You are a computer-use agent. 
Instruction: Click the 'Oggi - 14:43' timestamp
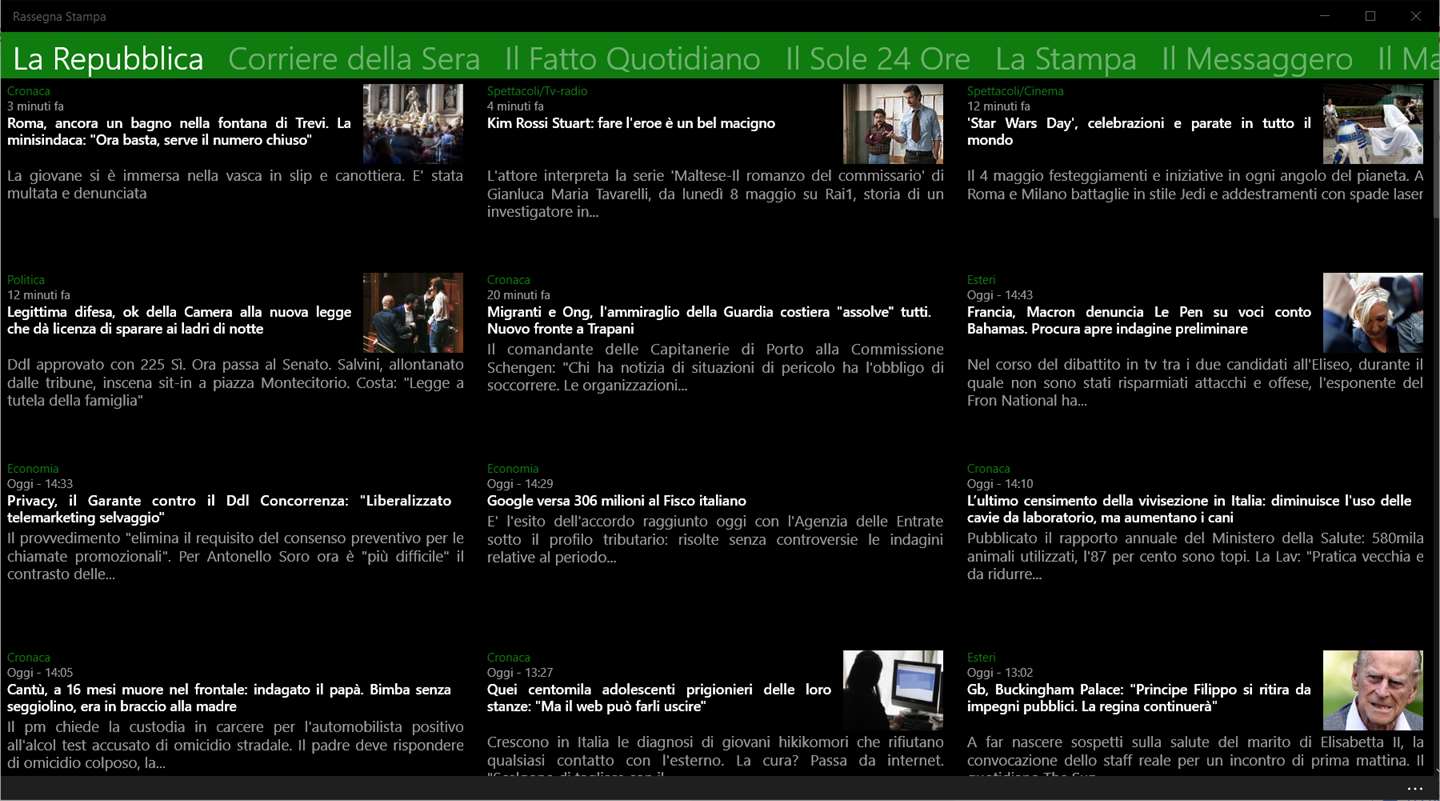point(1000,295)
